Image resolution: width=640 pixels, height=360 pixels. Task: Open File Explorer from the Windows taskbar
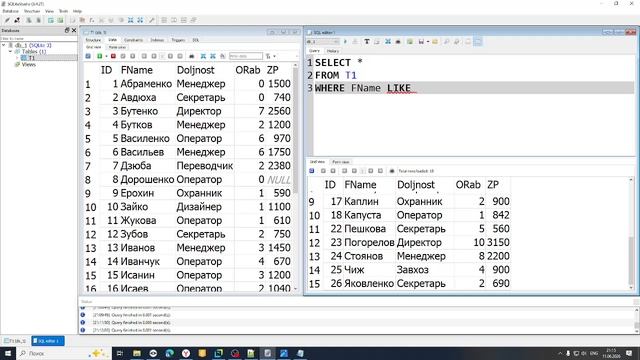(137, 353)
